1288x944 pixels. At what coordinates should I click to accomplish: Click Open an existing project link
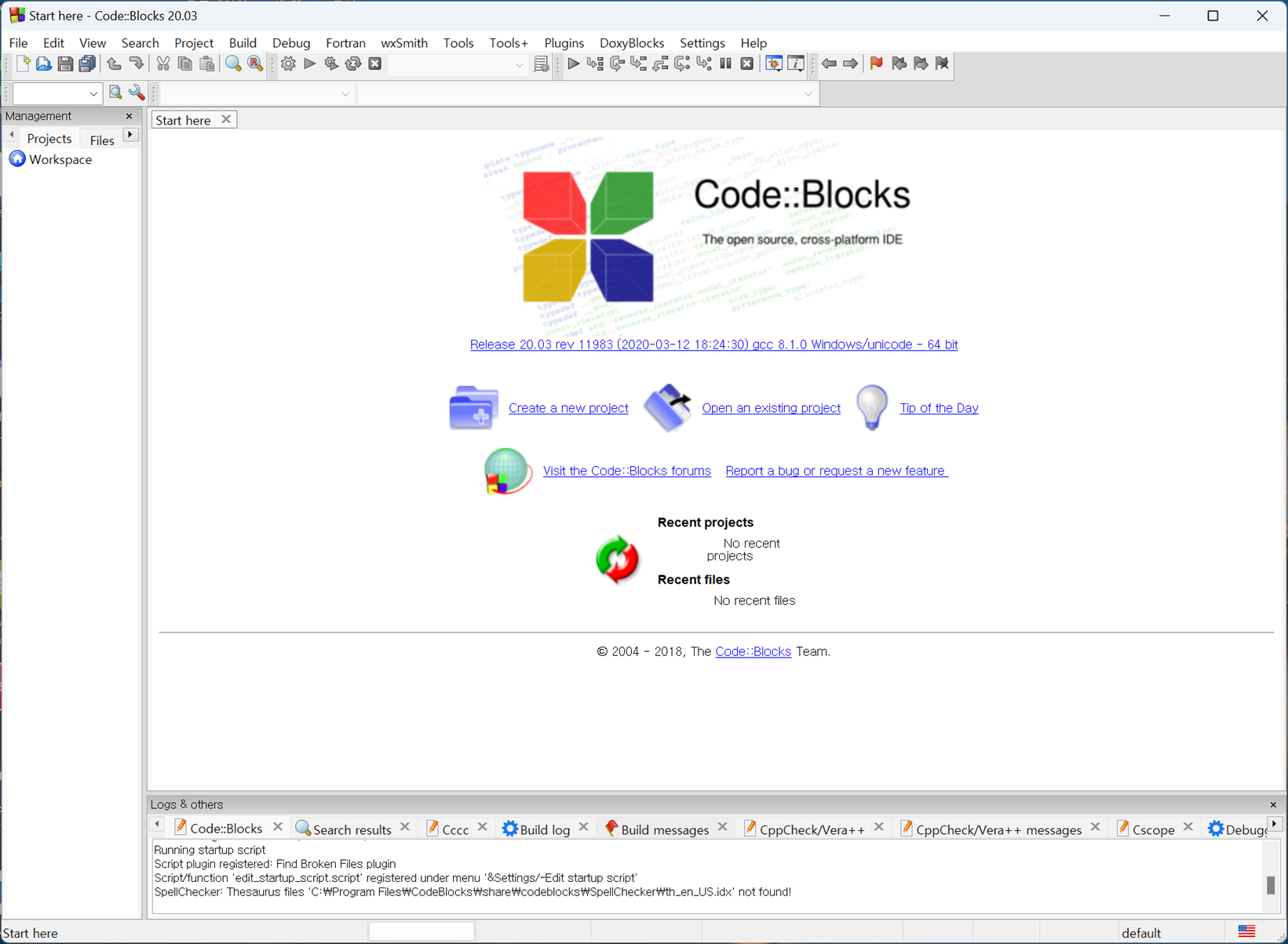[771, 408]
